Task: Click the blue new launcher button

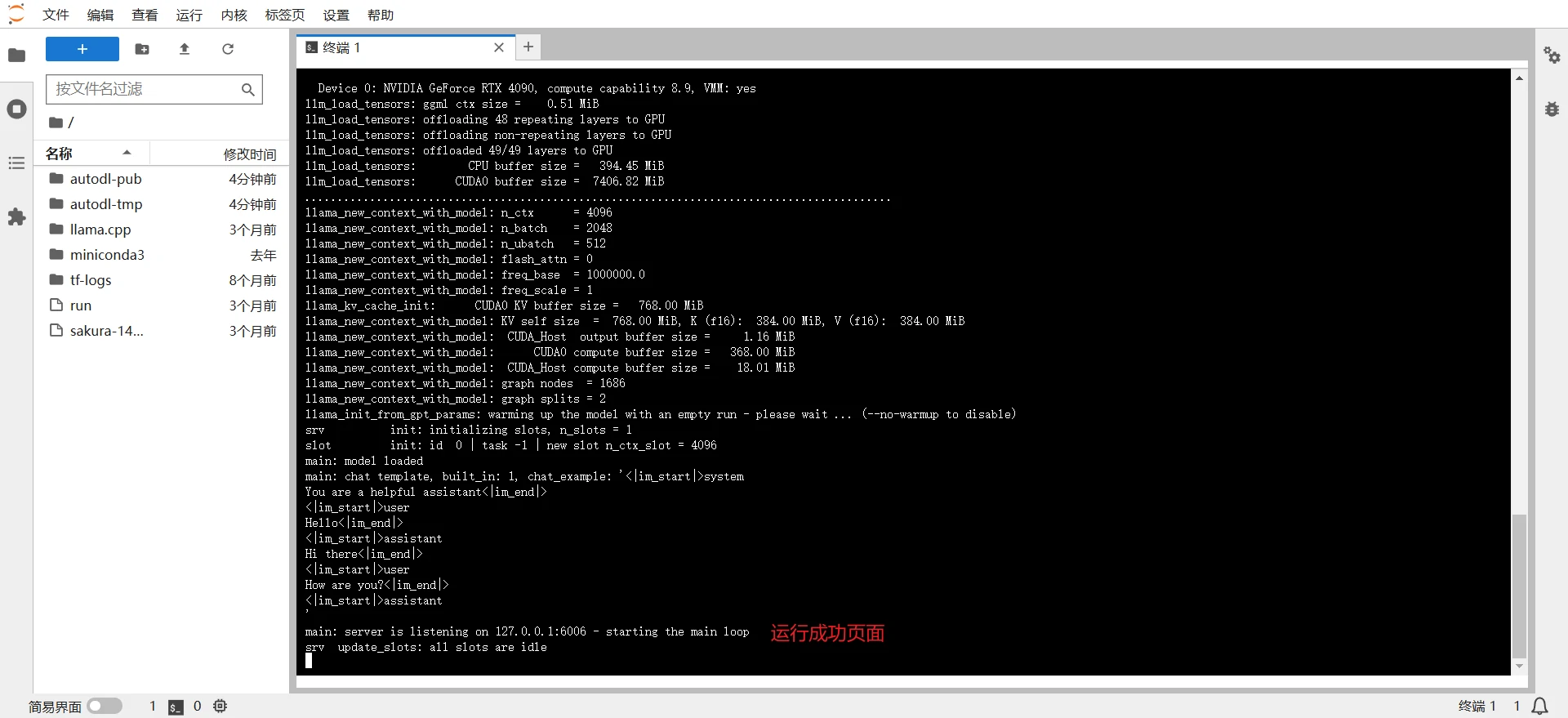Action: coord(82,49)
